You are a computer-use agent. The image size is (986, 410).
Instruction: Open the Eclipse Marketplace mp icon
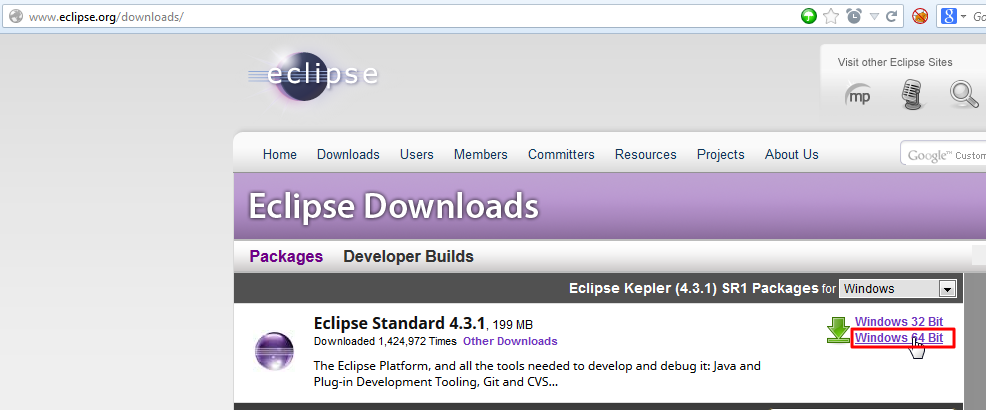click(856, 95)
